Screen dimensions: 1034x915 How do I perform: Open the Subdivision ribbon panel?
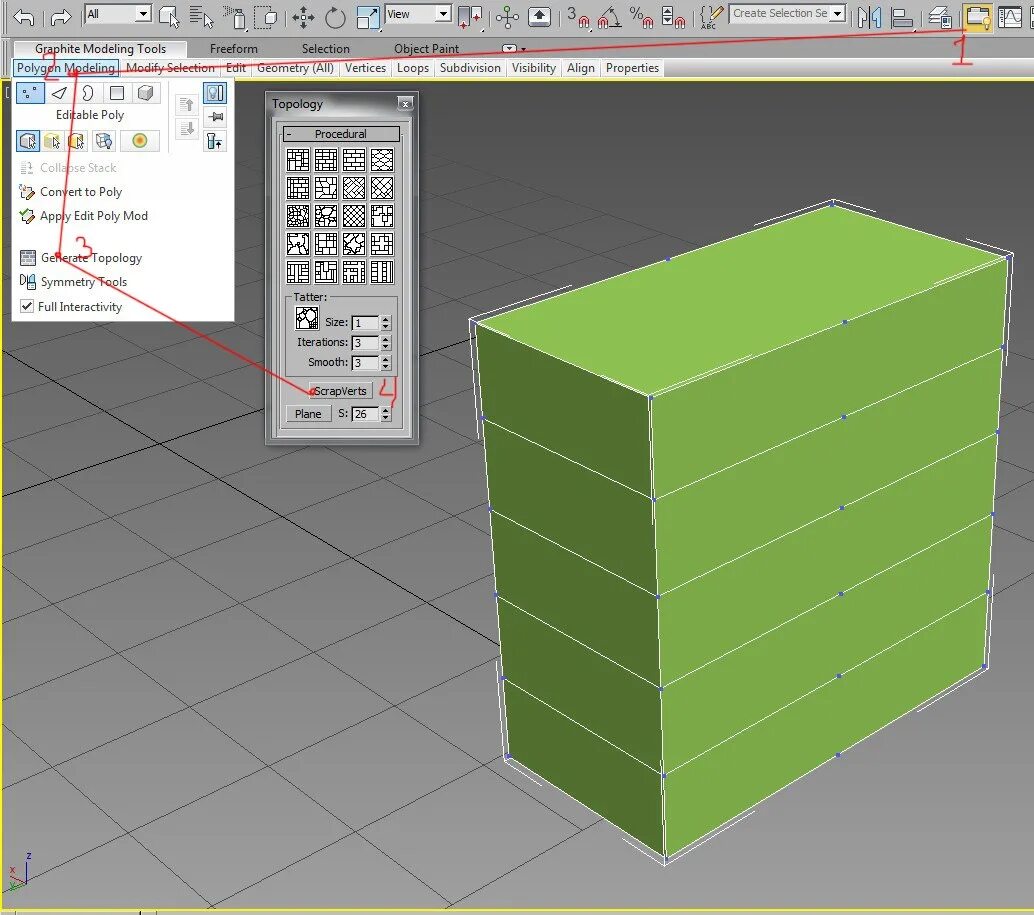[470, 68]
